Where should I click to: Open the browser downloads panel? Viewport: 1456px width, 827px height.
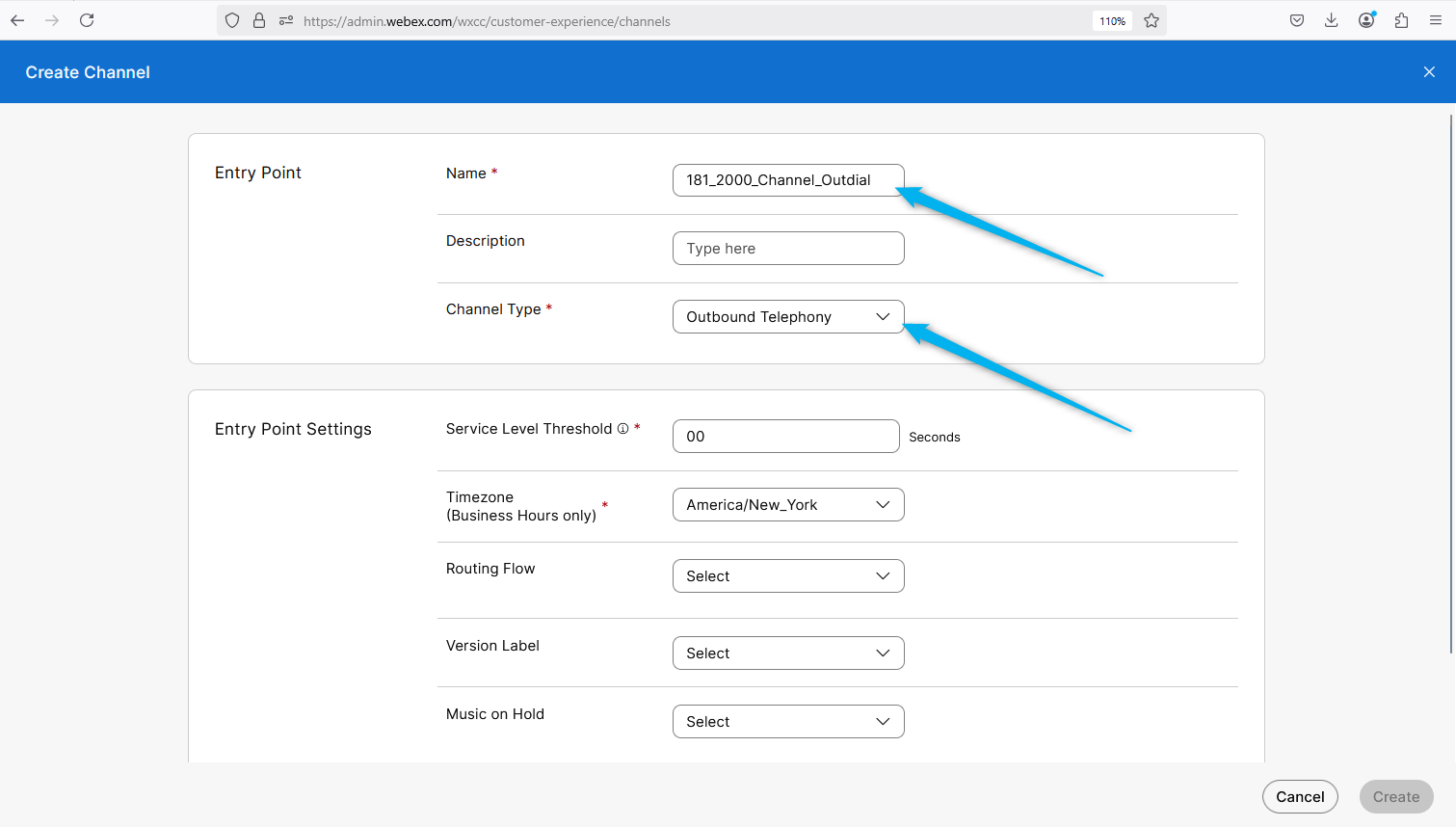click(1331, 20)
